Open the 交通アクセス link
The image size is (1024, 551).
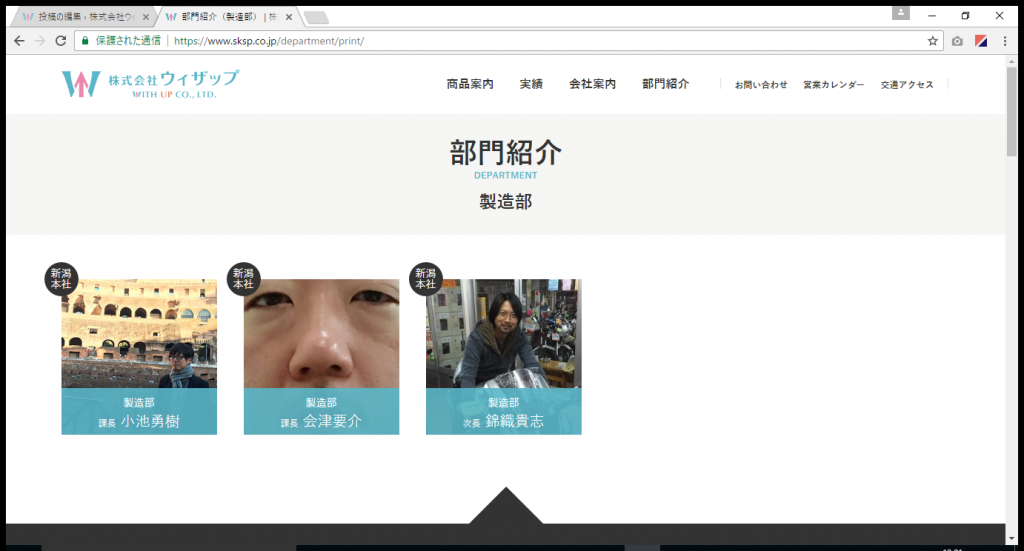coord(907,85)
